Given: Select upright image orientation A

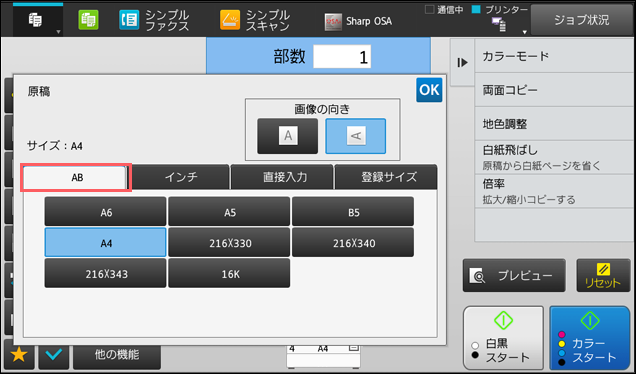Looking at the screenshot, I should click(x=288, y=136).
